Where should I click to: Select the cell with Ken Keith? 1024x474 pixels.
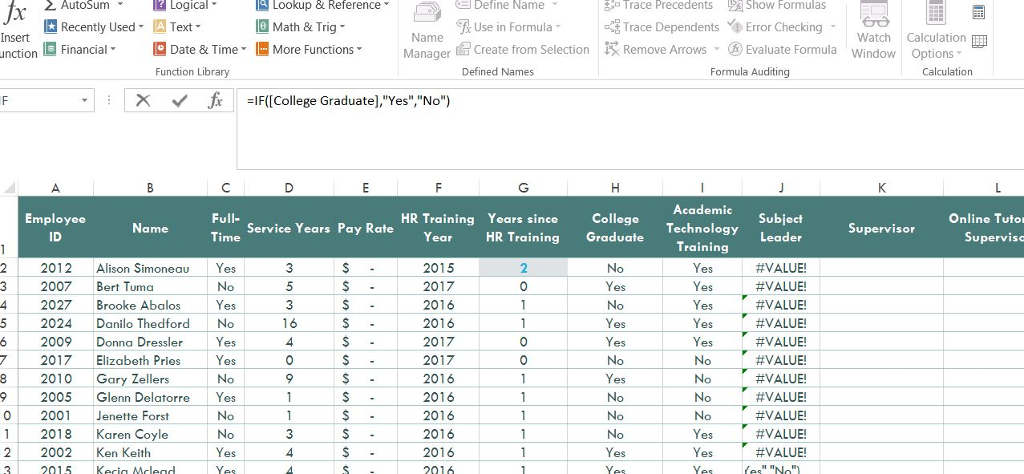(150, 452)
